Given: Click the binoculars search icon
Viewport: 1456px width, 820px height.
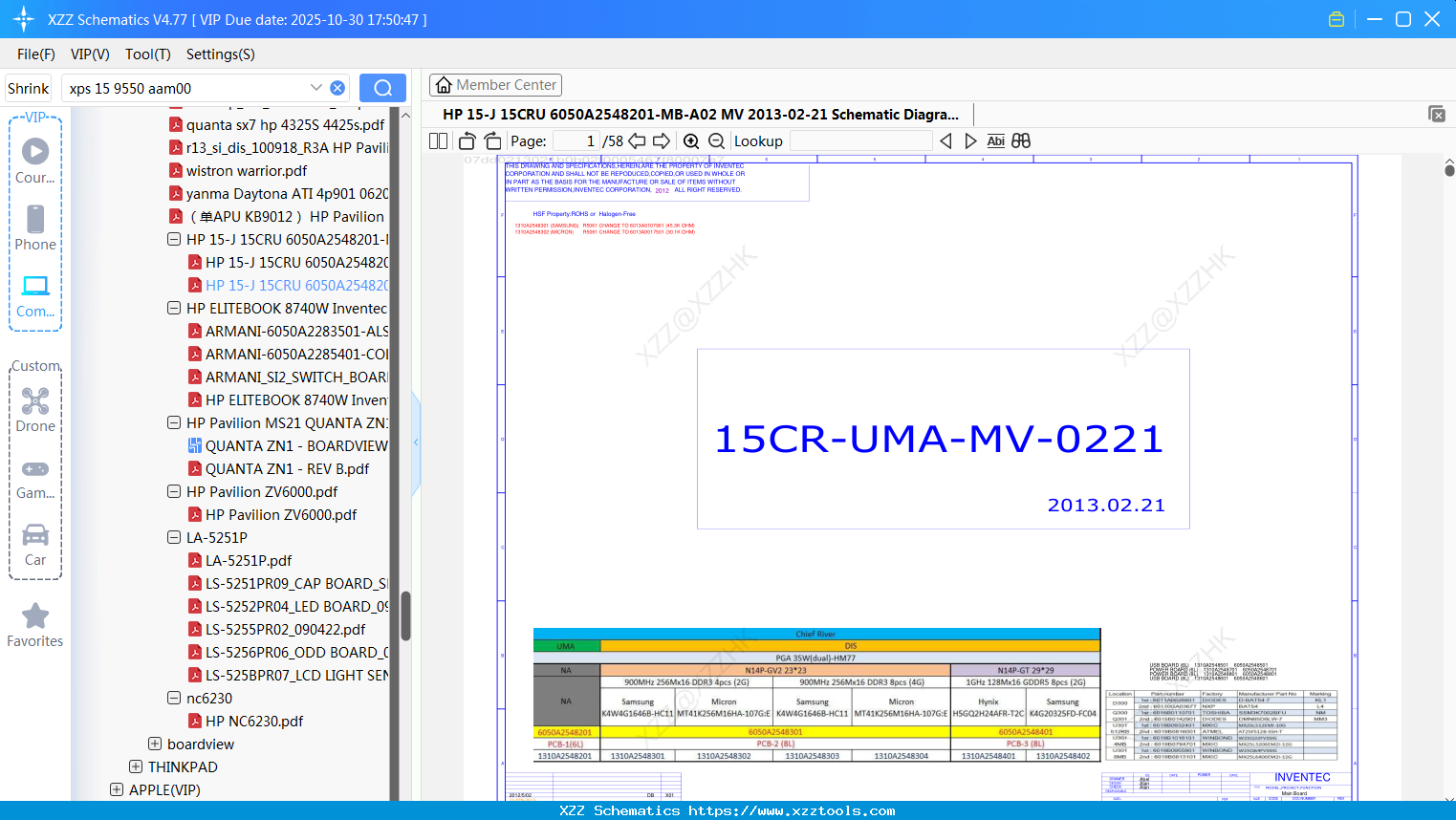Looking at the screenshot, I should click(1021, 140).
